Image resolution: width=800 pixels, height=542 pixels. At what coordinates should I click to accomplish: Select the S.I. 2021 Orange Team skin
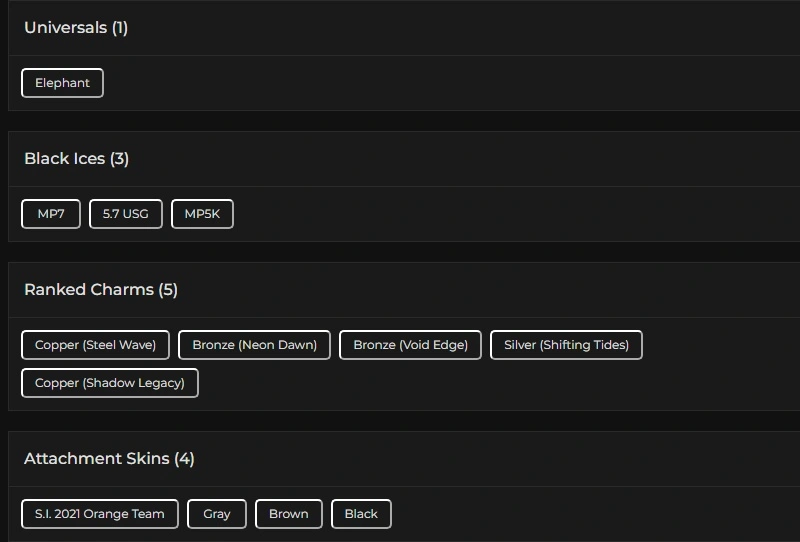(100, 514)
